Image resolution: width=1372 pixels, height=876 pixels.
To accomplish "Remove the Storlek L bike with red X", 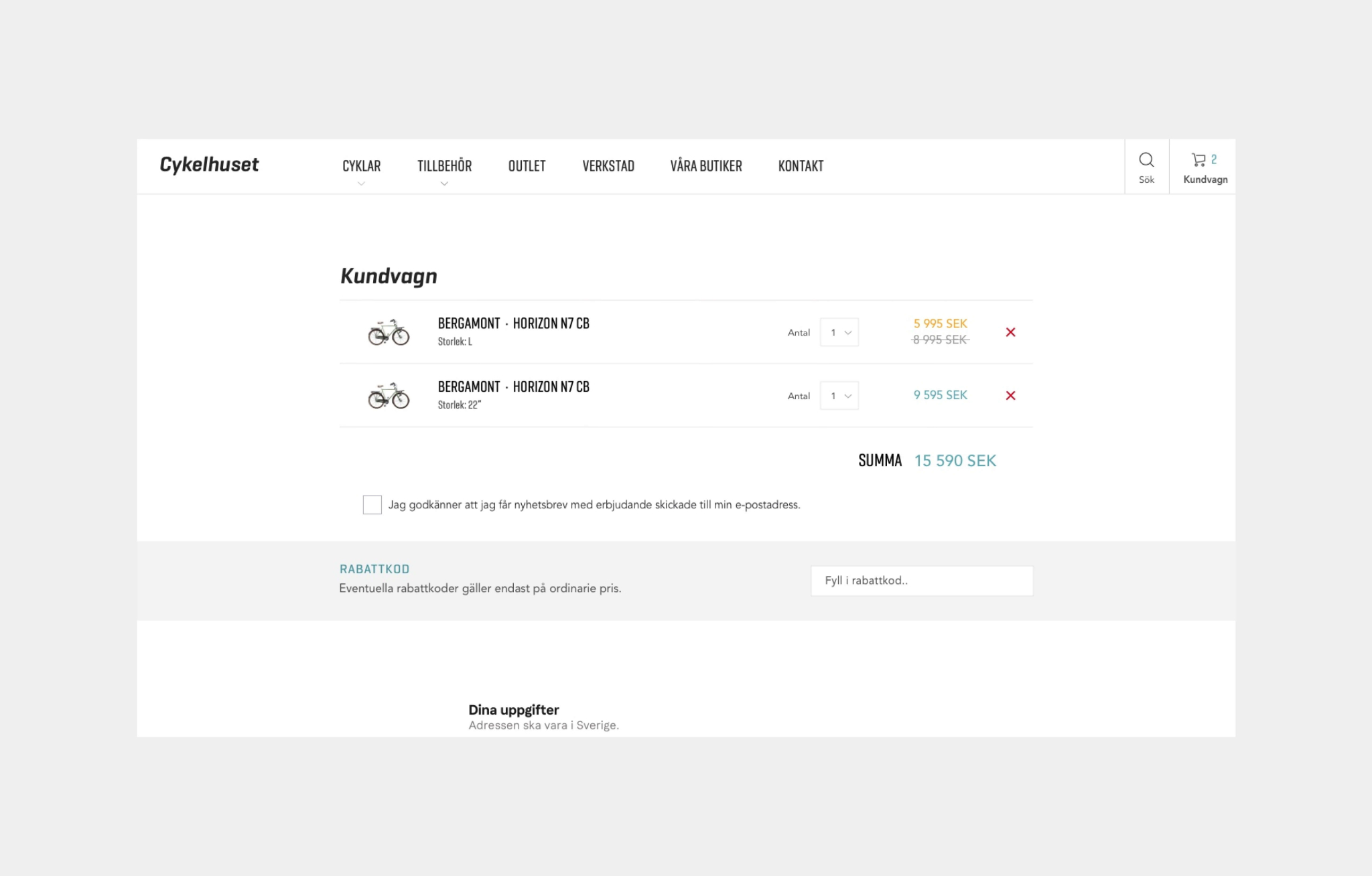I will (x=1010, y=332).
